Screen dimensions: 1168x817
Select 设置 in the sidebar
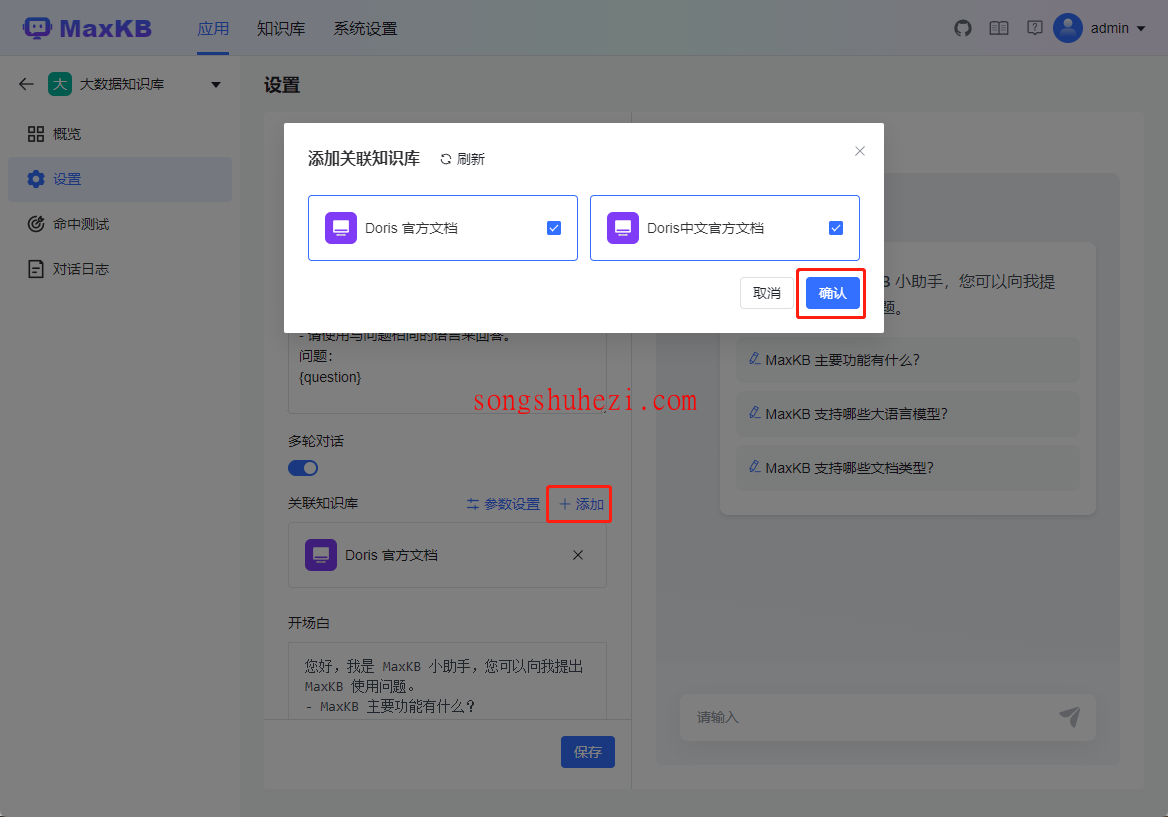pos(120,179)
